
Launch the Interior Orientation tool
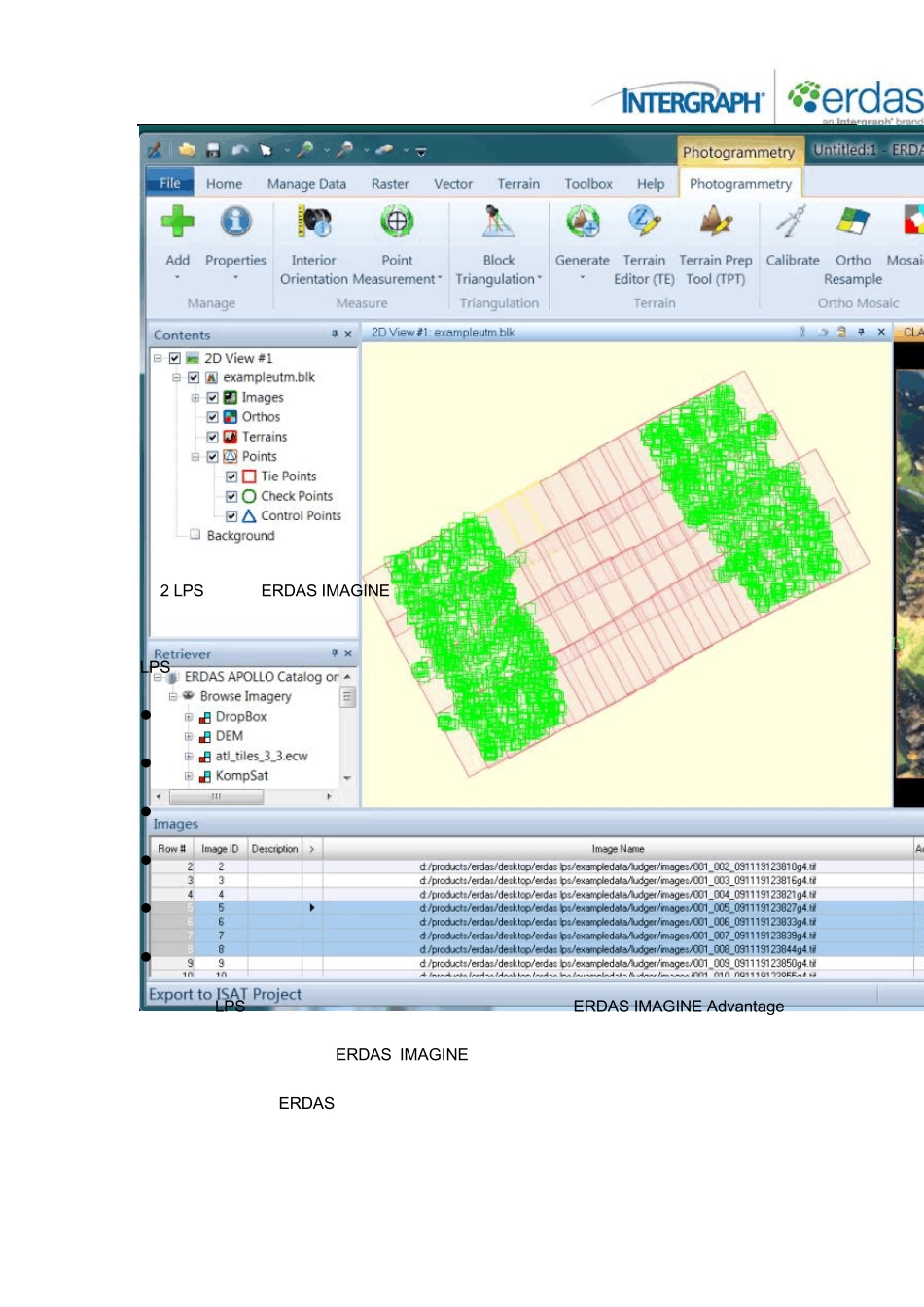click(x=313, y=222)
